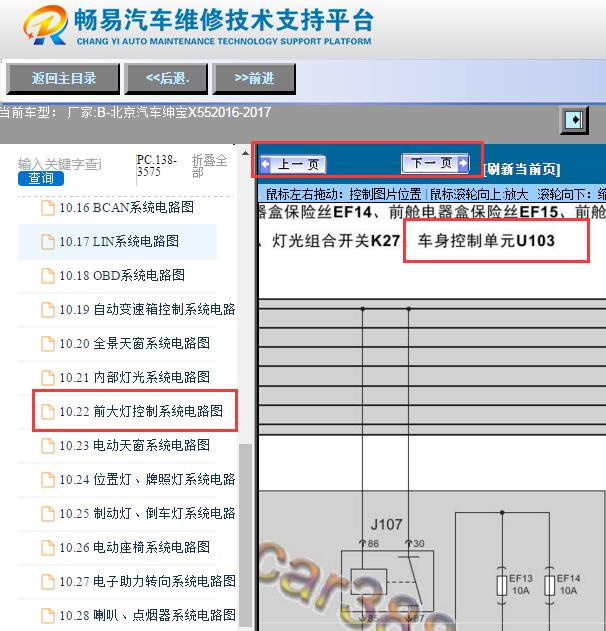Screen dimensions: 606x631
Task: Click the sidebar scrollbar thumb
Action: pyautogui.click(x=245, y=535)
